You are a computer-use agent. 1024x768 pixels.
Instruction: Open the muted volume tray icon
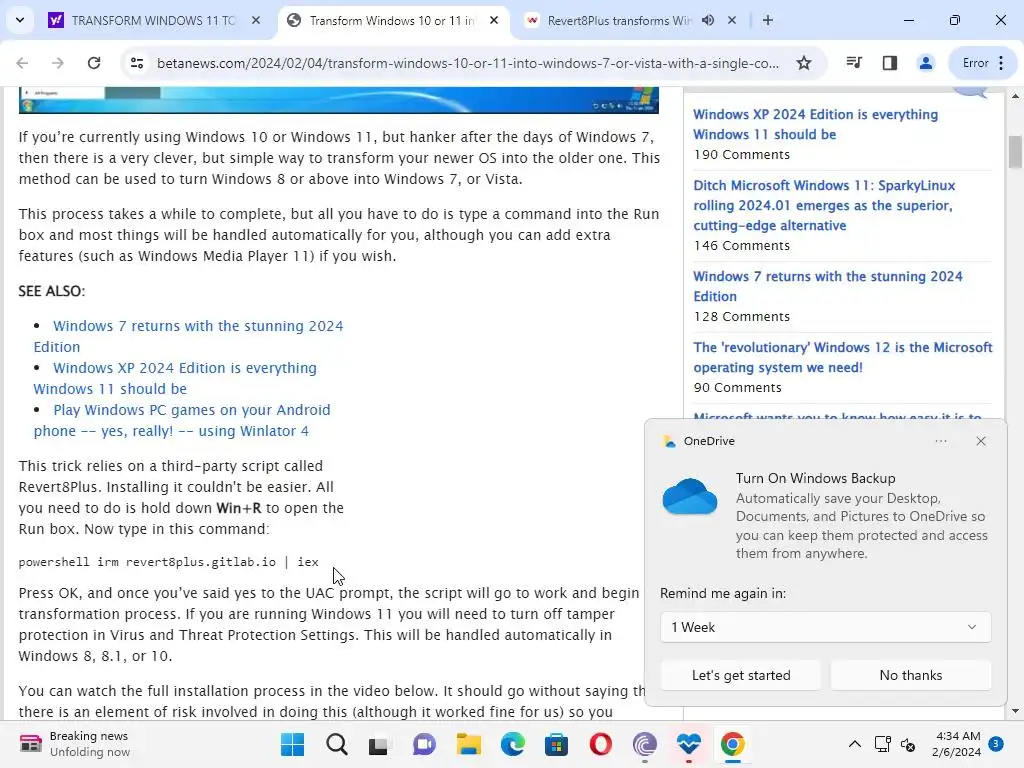click(x=908, y=744)
